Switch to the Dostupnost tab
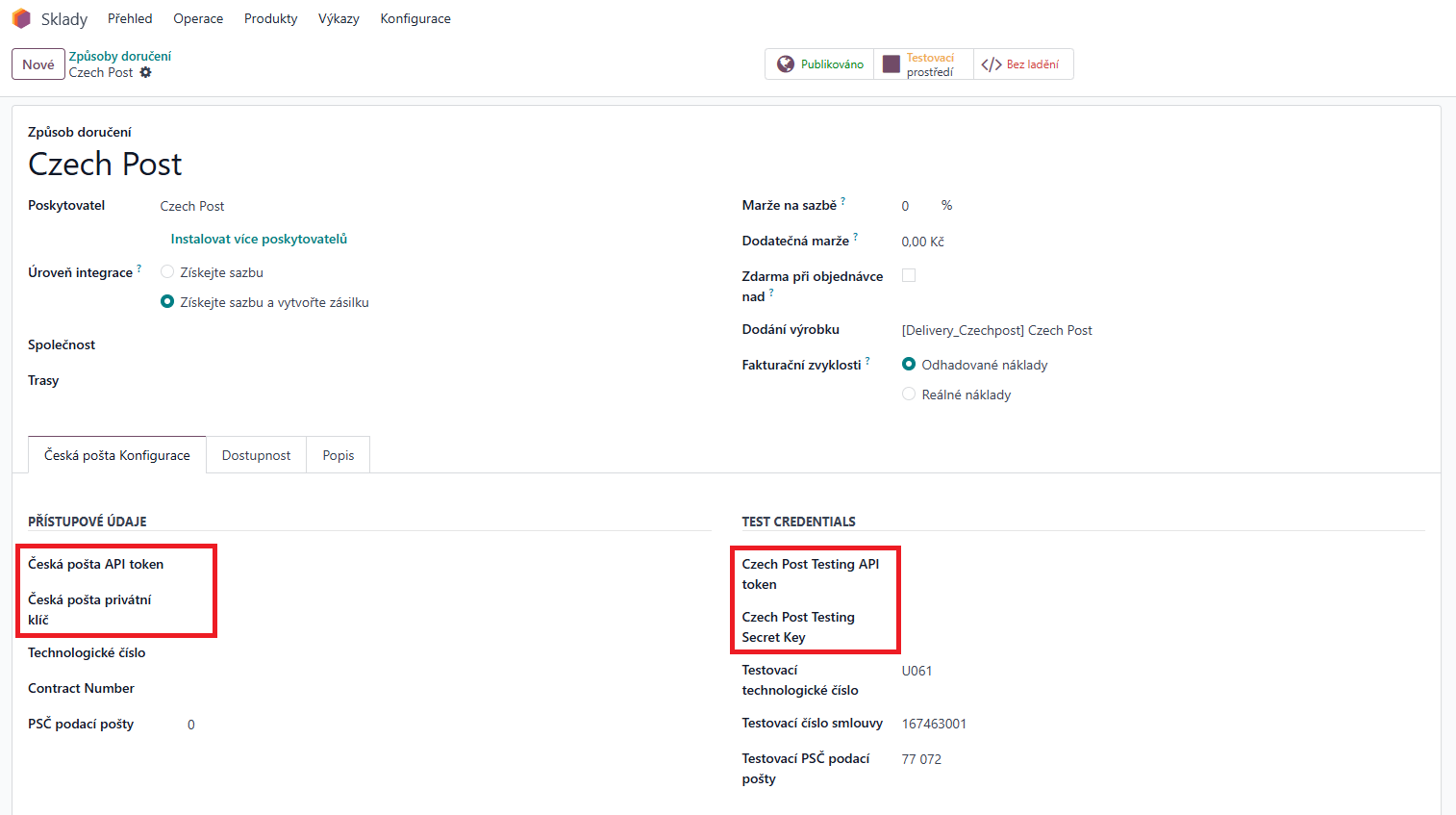Screen dimensions: 1456x815 point(256,455)
